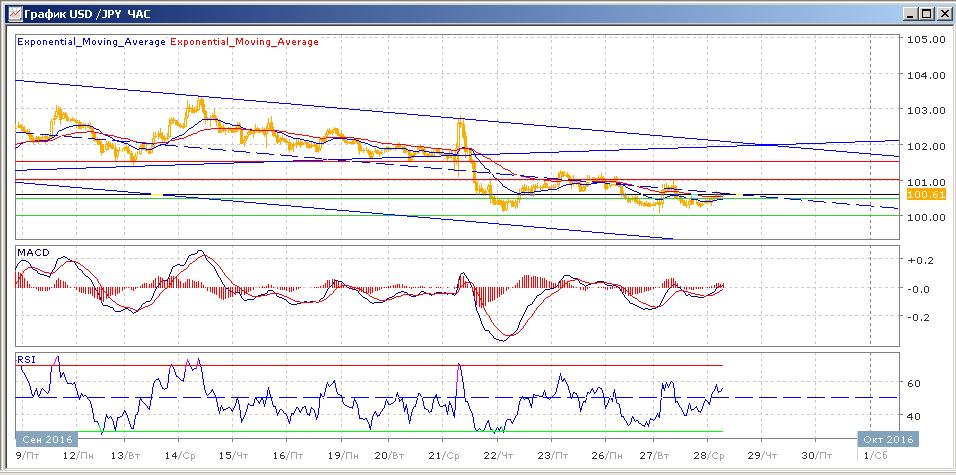The width and height of the screenshot is (956, 475).
Task: Click the Окт 2016 month marker
Action: [x=887, y=439]
